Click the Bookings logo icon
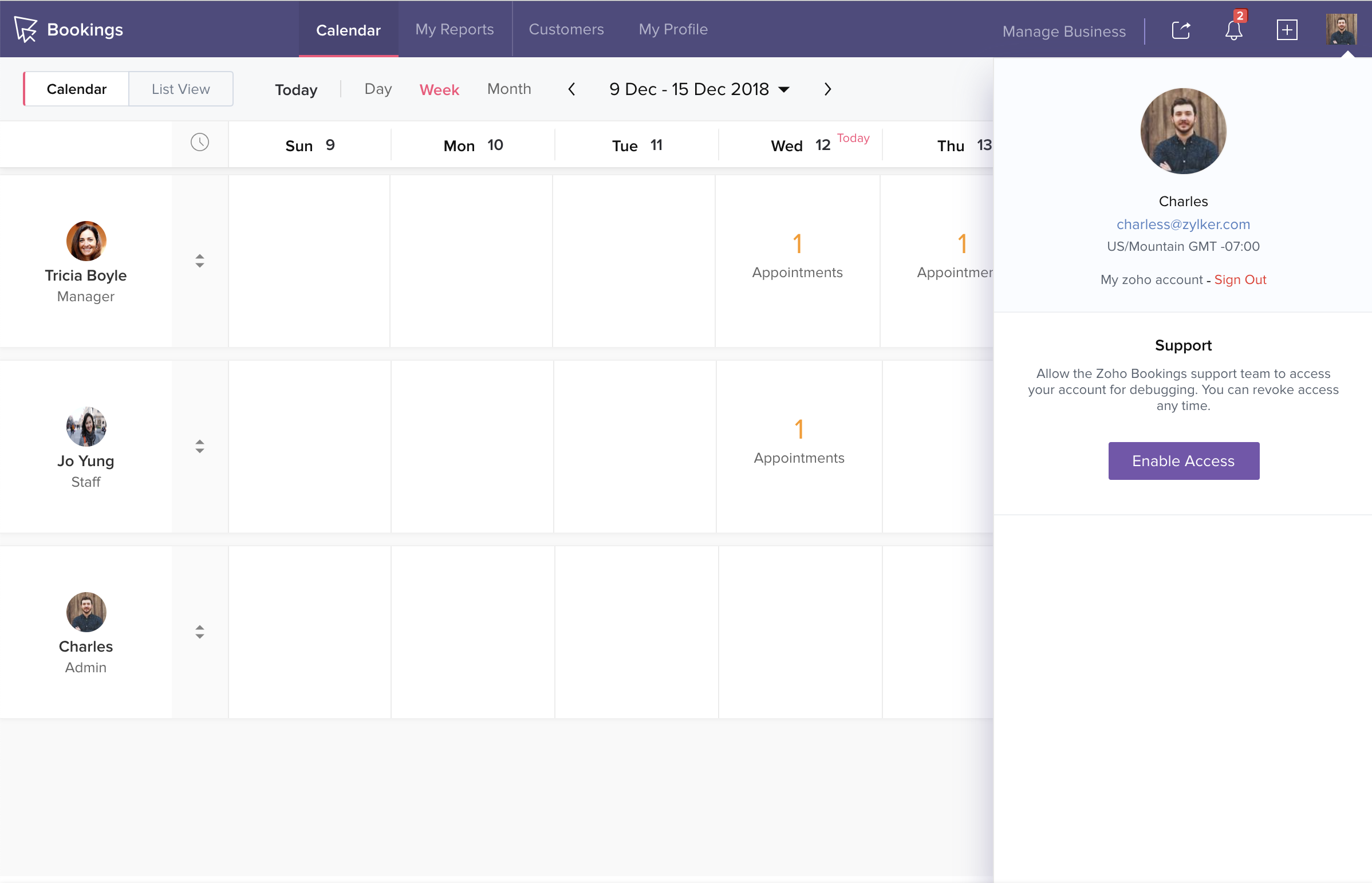Screen dimensions: 1372x883 coord(25,29)
